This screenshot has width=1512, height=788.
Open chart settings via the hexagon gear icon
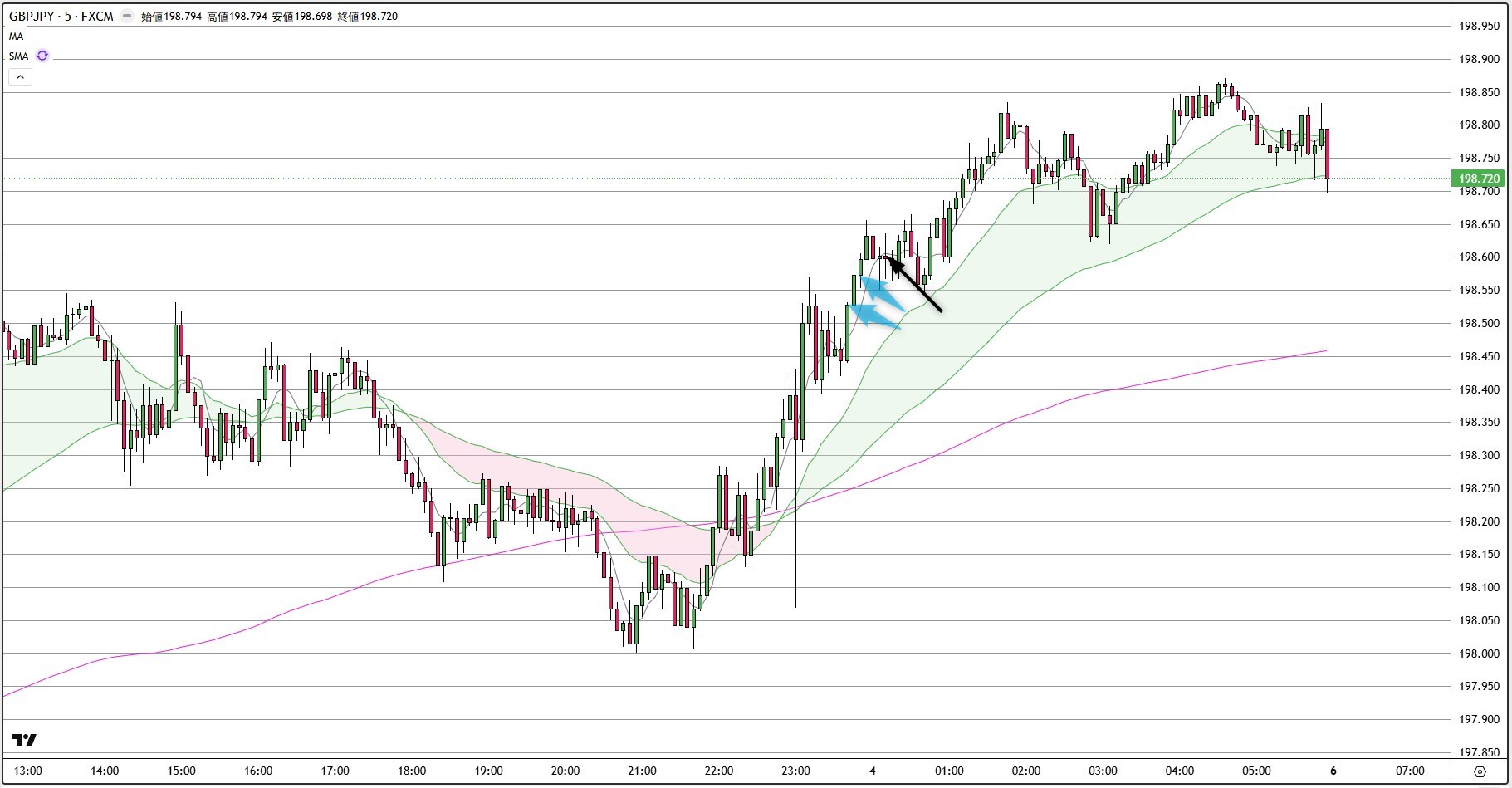click(x=1480, y=771)
